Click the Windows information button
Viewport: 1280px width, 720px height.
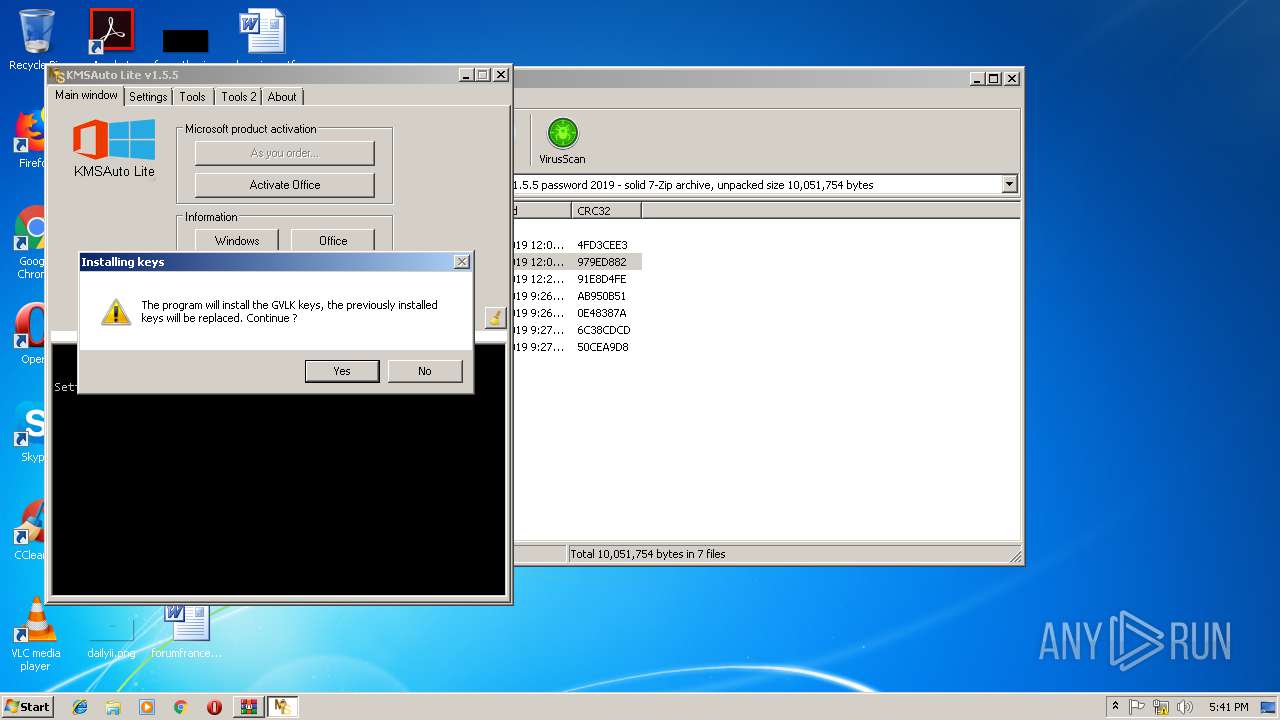[x=237, y=241]
